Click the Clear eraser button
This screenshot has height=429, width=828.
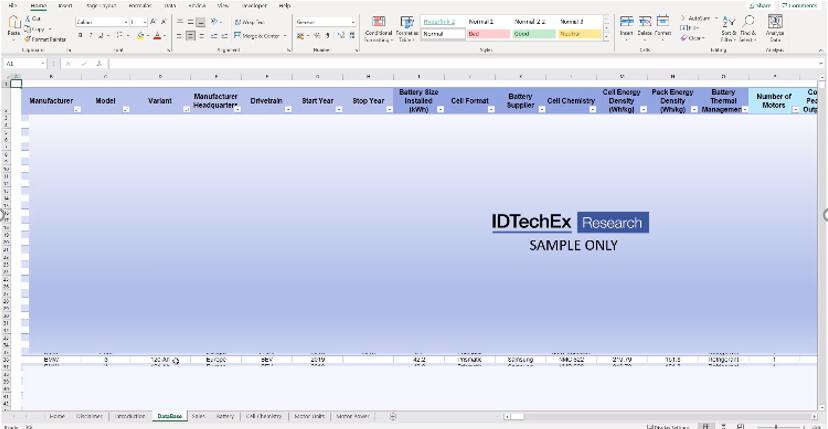coord(693,38)
